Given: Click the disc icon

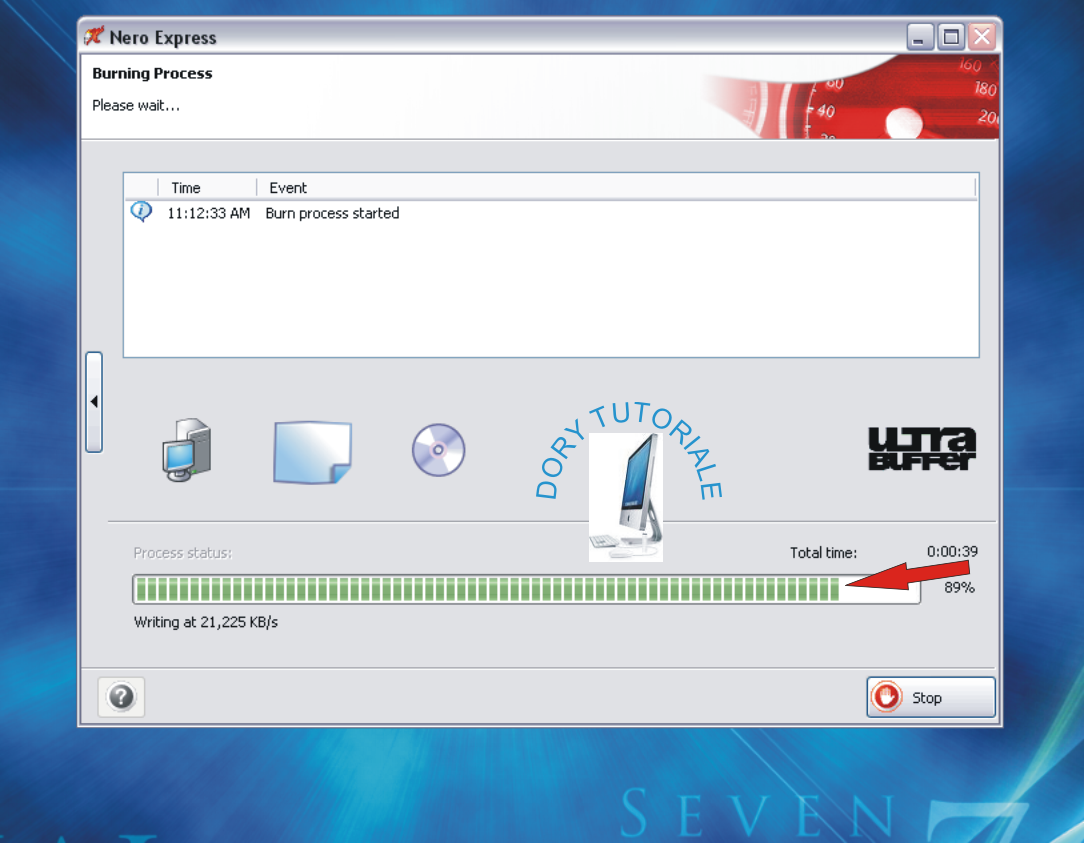Looking at the screenshot, I should point(438,450).
